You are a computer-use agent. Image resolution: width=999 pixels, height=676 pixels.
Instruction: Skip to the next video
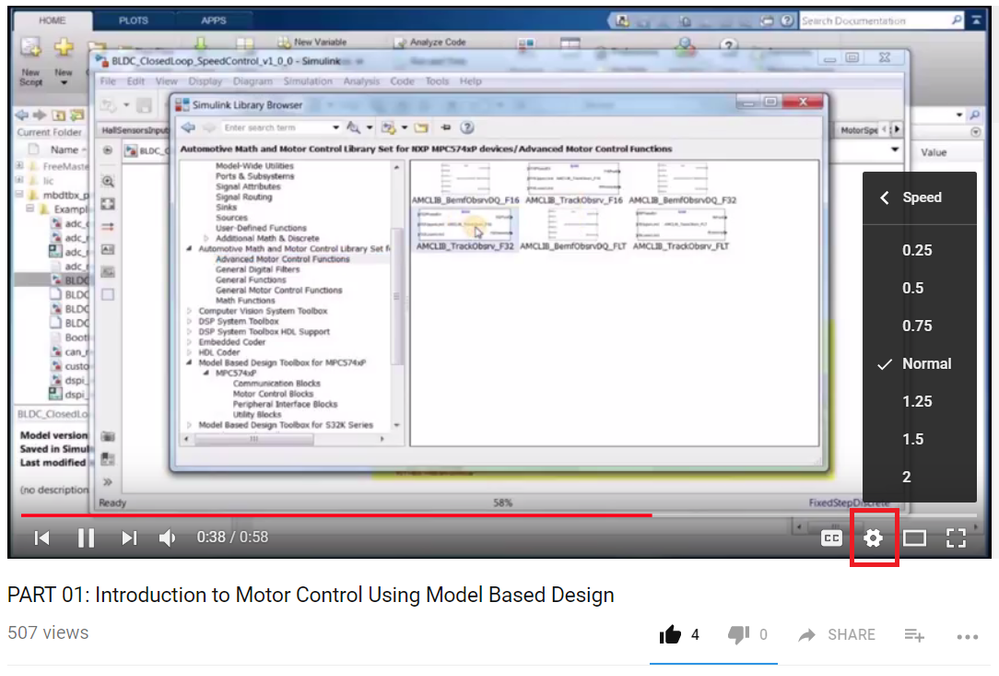129,538
